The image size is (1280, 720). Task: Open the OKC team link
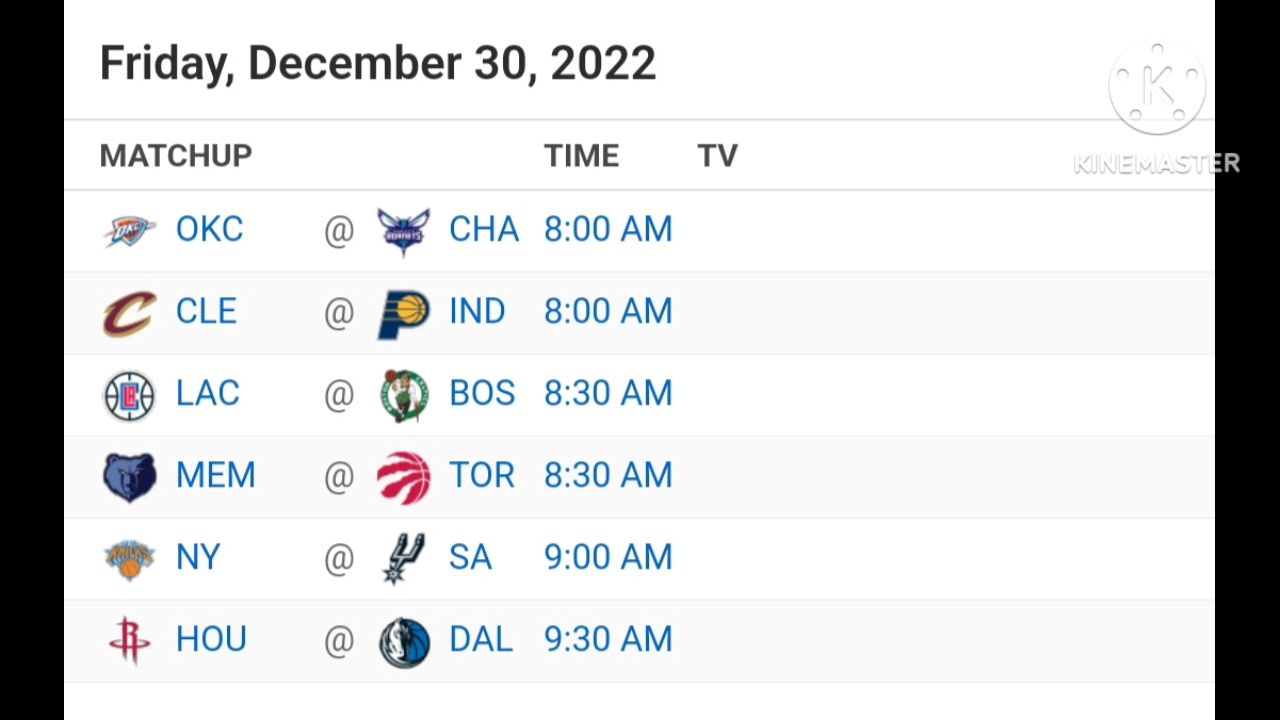pos(209,230)
